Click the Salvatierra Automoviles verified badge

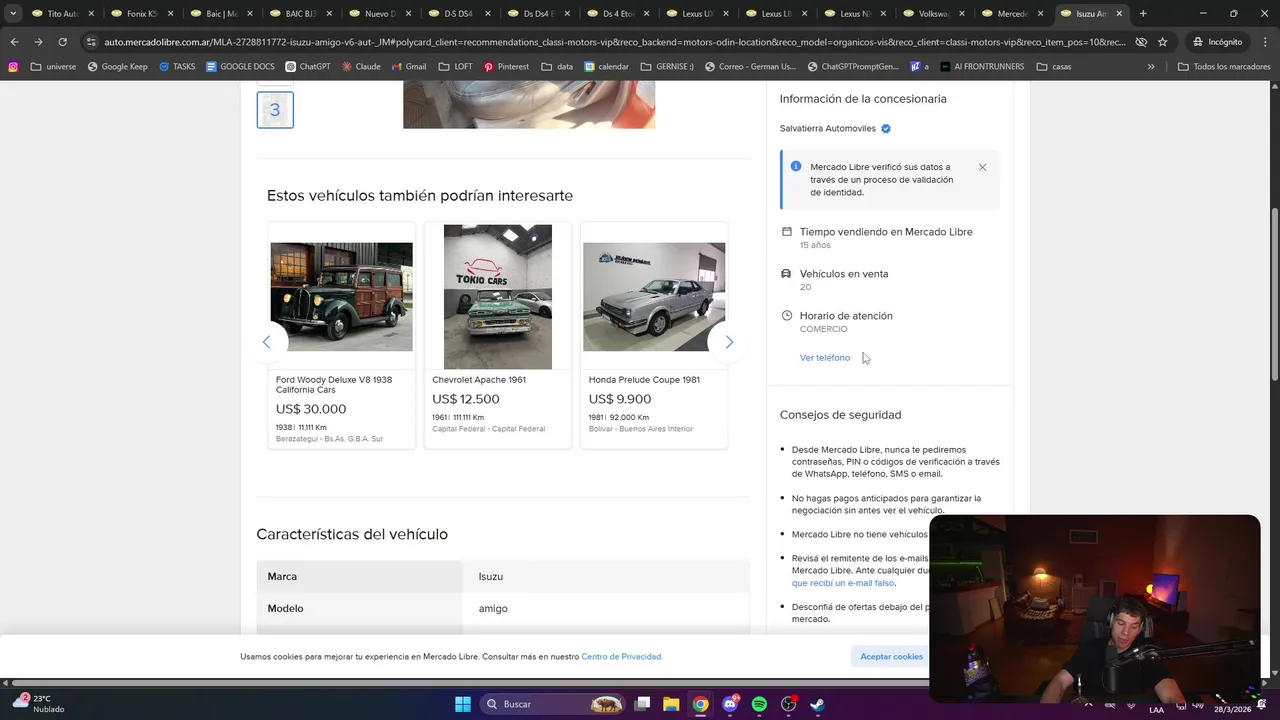coord(886,128)
